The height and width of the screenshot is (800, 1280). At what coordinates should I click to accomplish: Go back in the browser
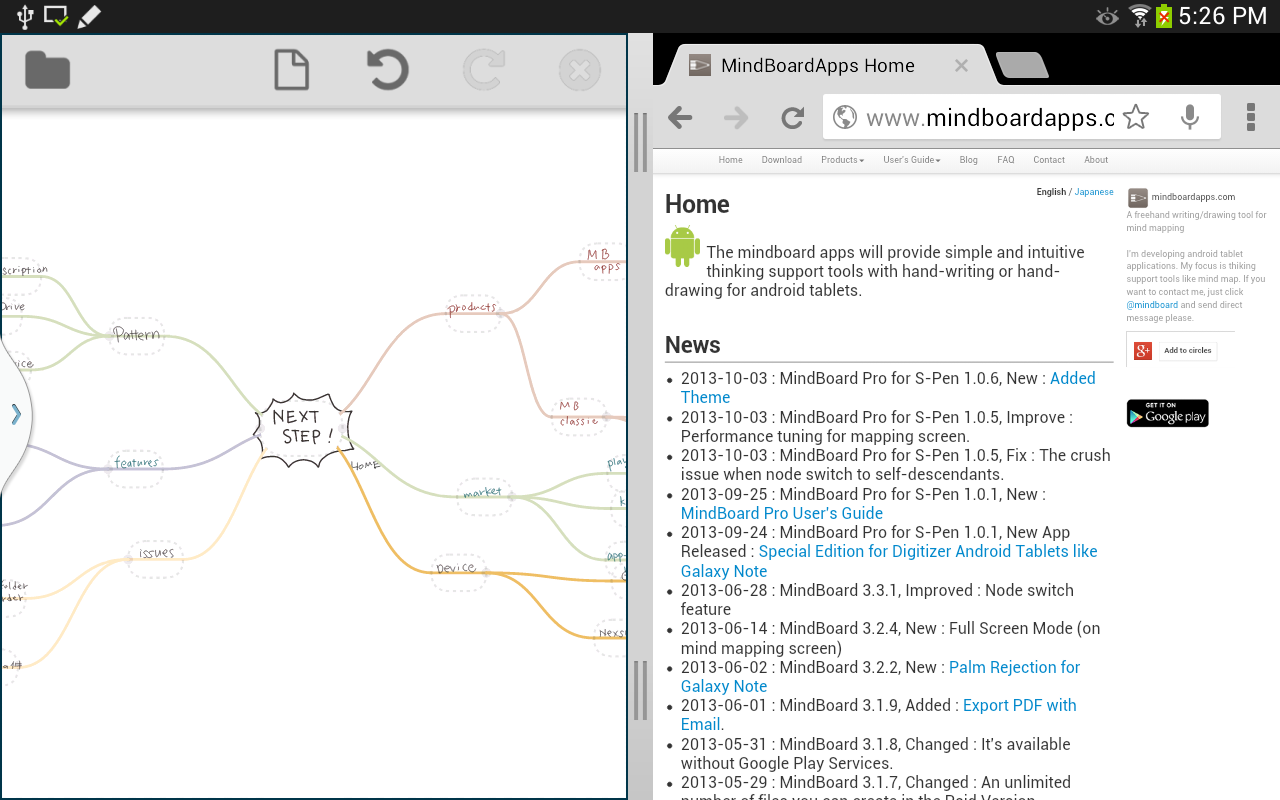pyautogui.click(x=680, y=118)
